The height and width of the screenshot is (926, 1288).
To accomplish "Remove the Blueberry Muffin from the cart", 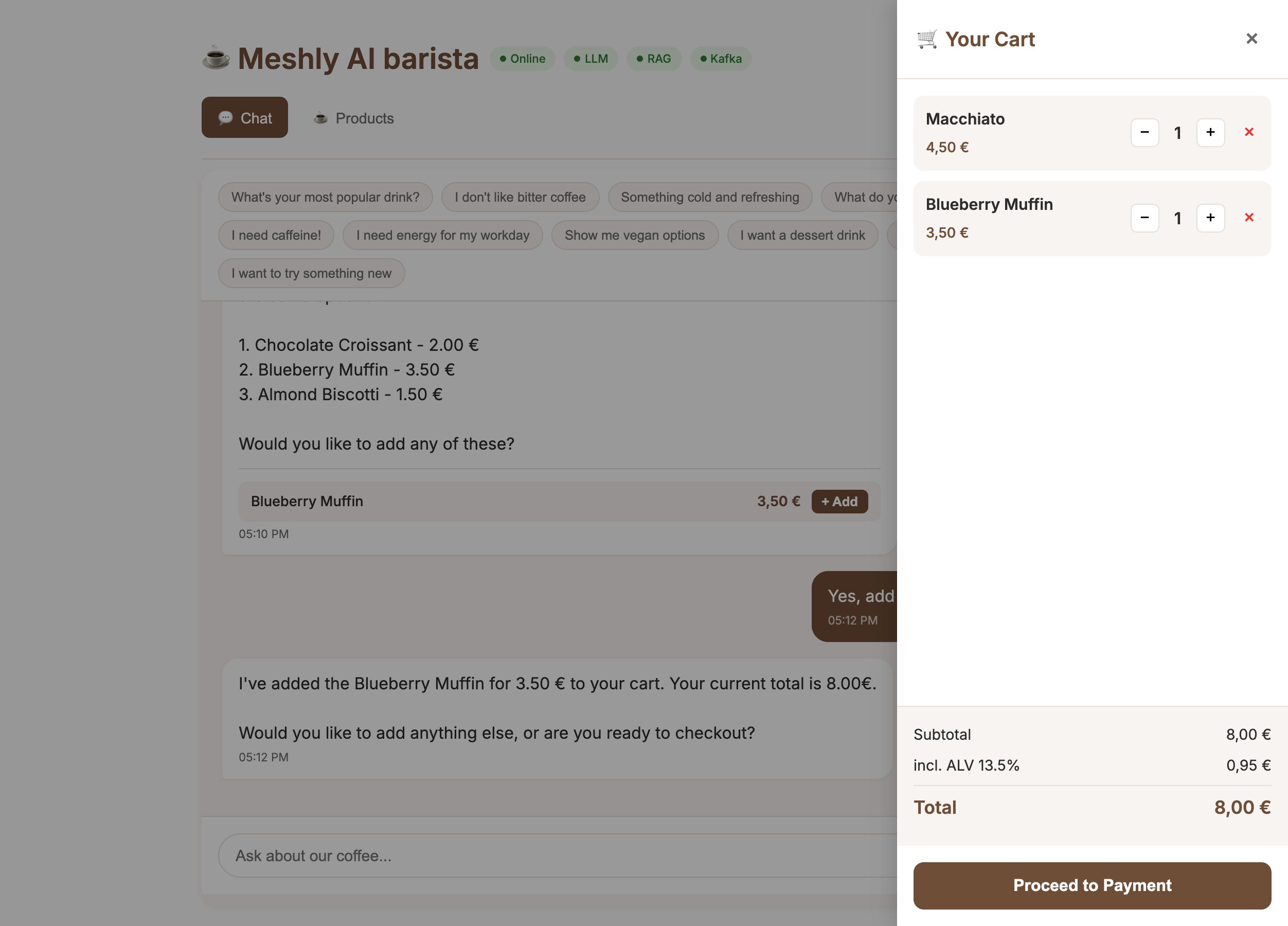I will point(1249,218).
